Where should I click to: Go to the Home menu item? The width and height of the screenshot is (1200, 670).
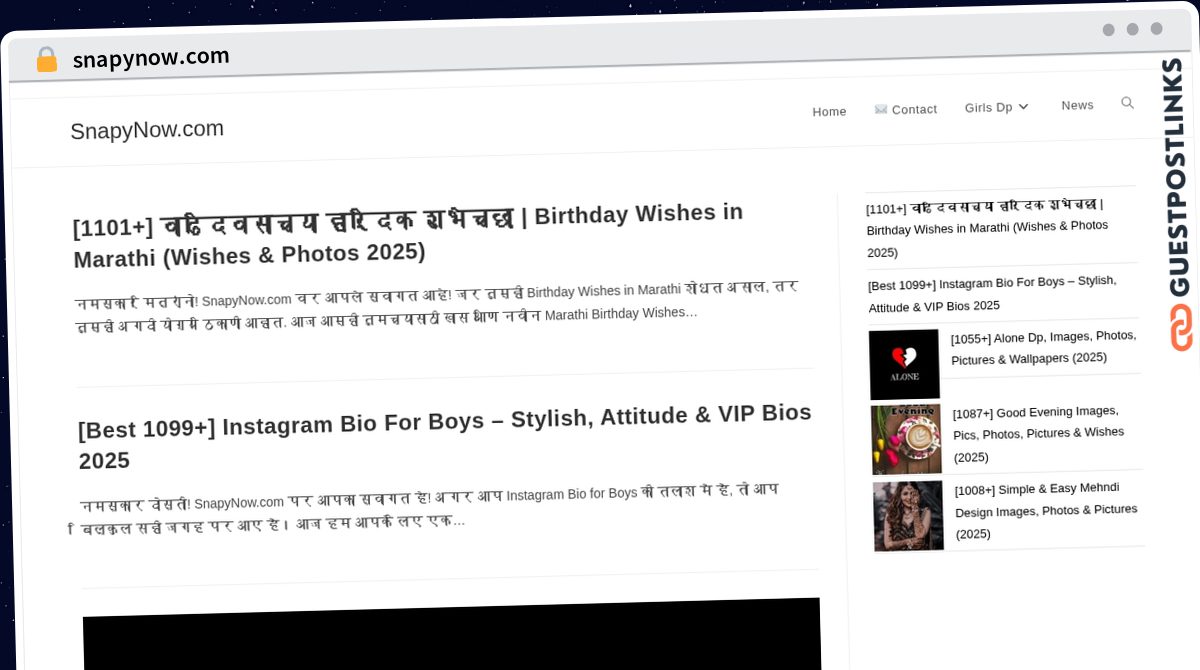tap(829, 111)
